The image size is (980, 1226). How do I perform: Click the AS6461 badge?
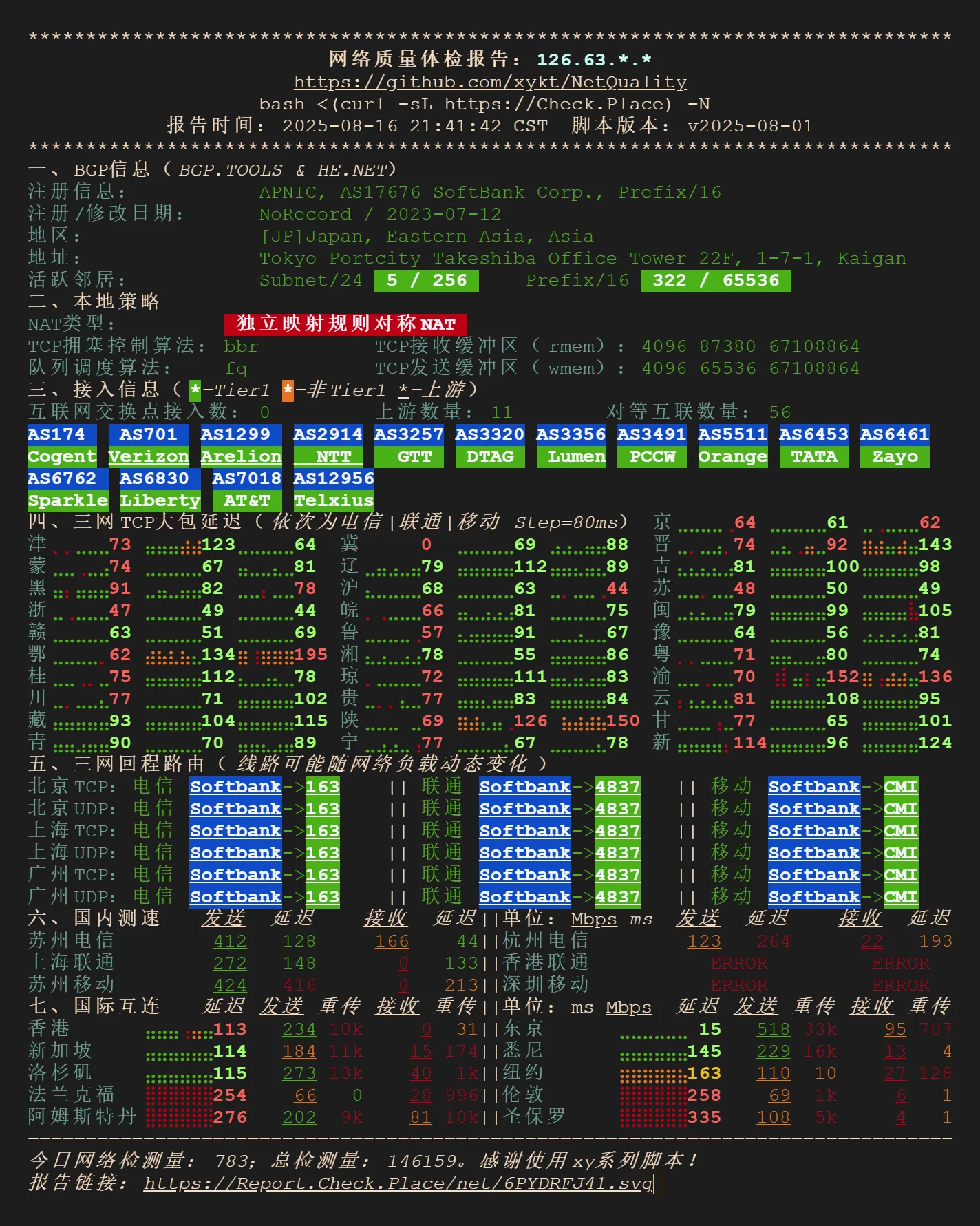point(895,434)
